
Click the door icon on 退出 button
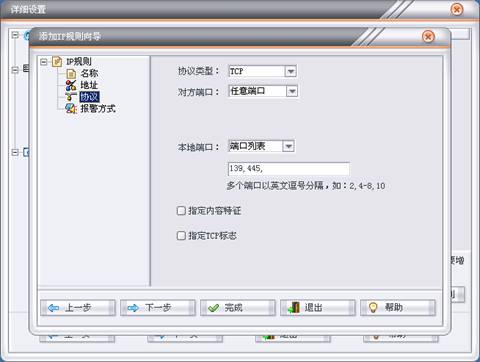point(294,308)
